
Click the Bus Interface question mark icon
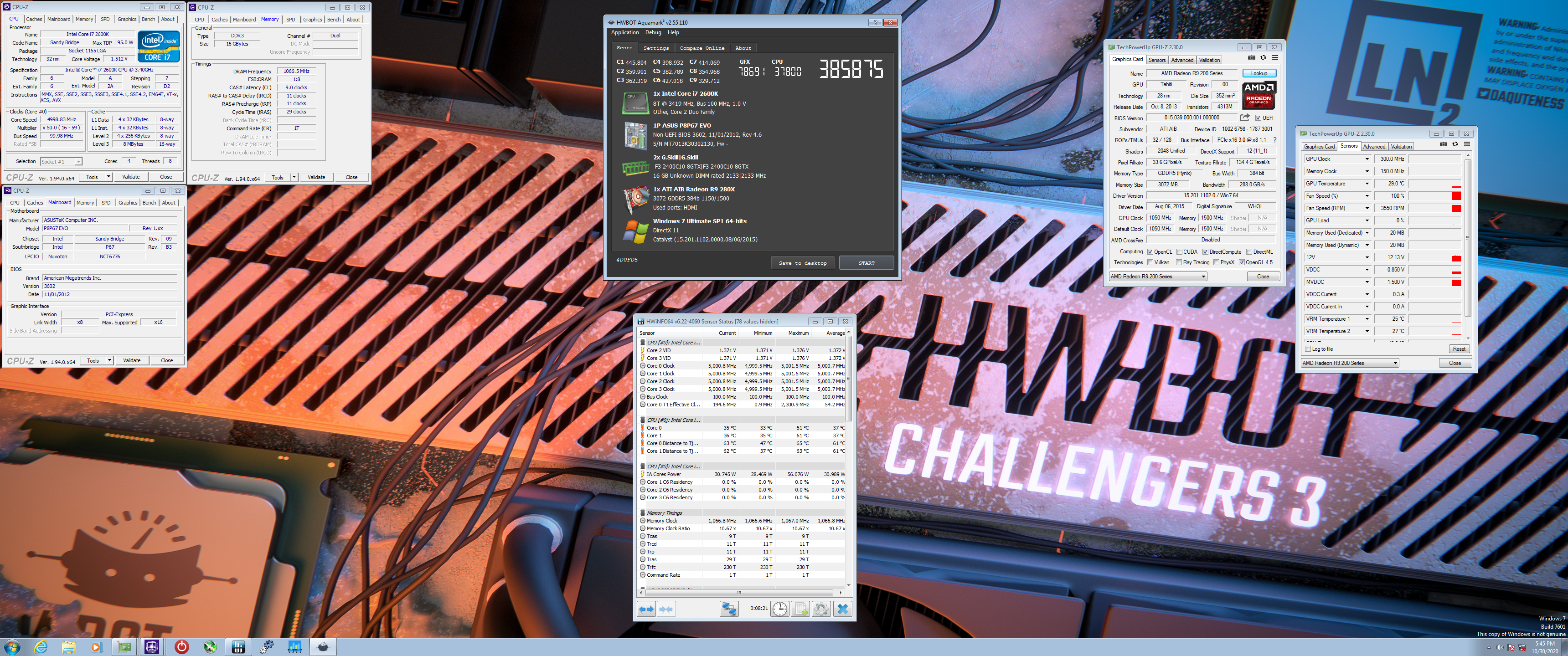1274,140
